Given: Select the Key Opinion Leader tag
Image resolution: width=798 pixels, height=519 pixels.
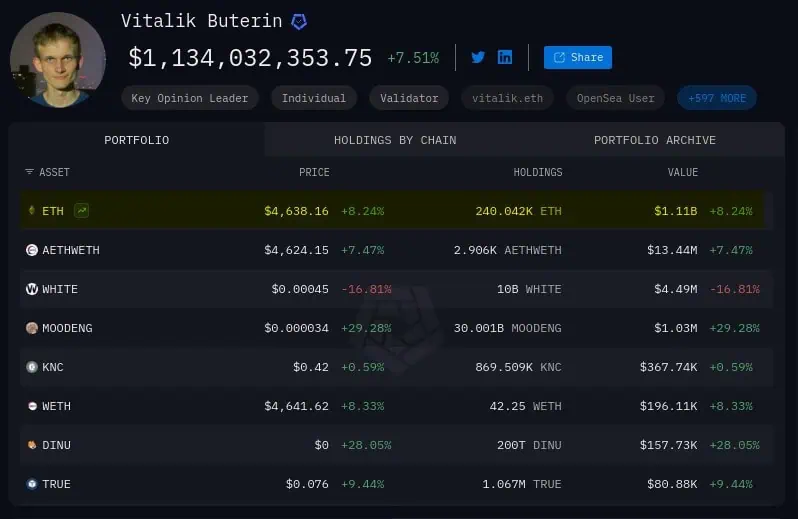Looking at the screenshot, I should [190, 98].
